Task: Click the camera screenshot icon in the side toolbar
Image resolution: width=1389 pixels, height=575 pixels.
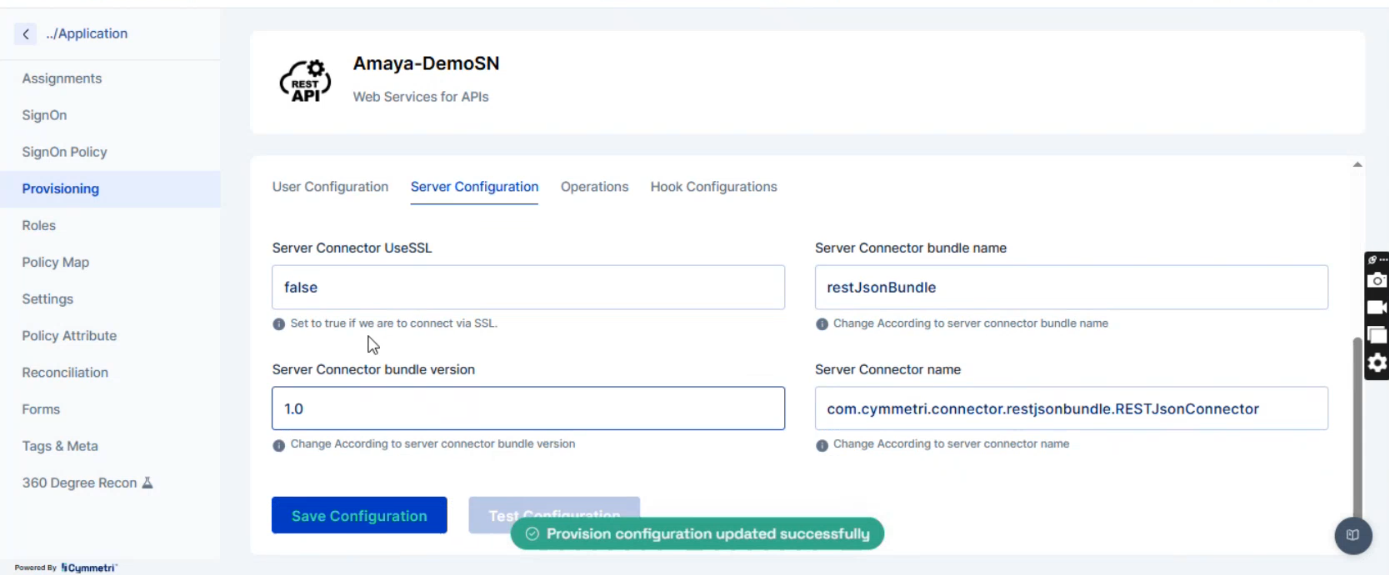Action: [x=1377, y=281]
